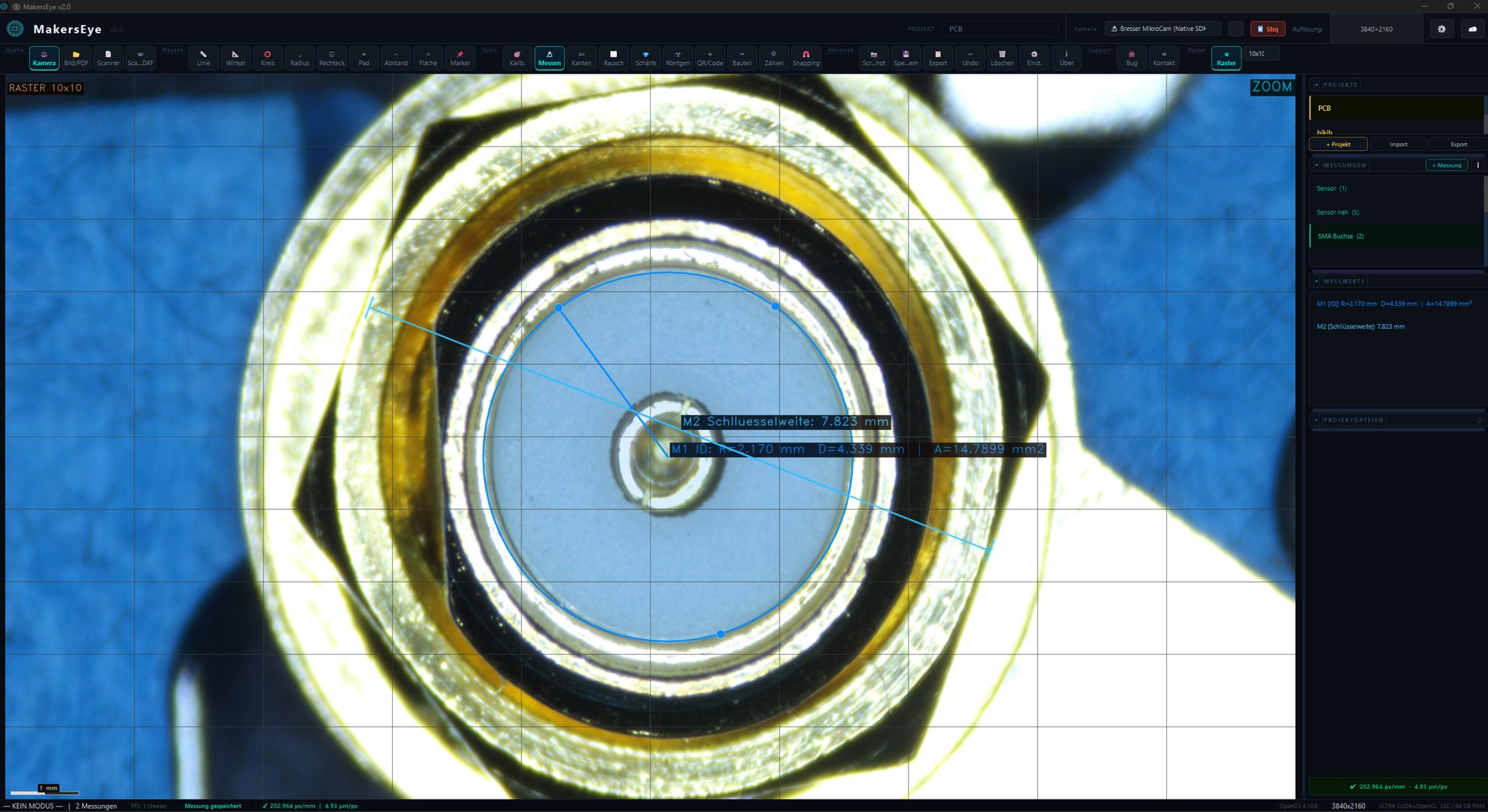Toggle Snapping magnet mode
Image resolution: width=1488 pixels, height=812 pixels.
click(x=806, y=58)
